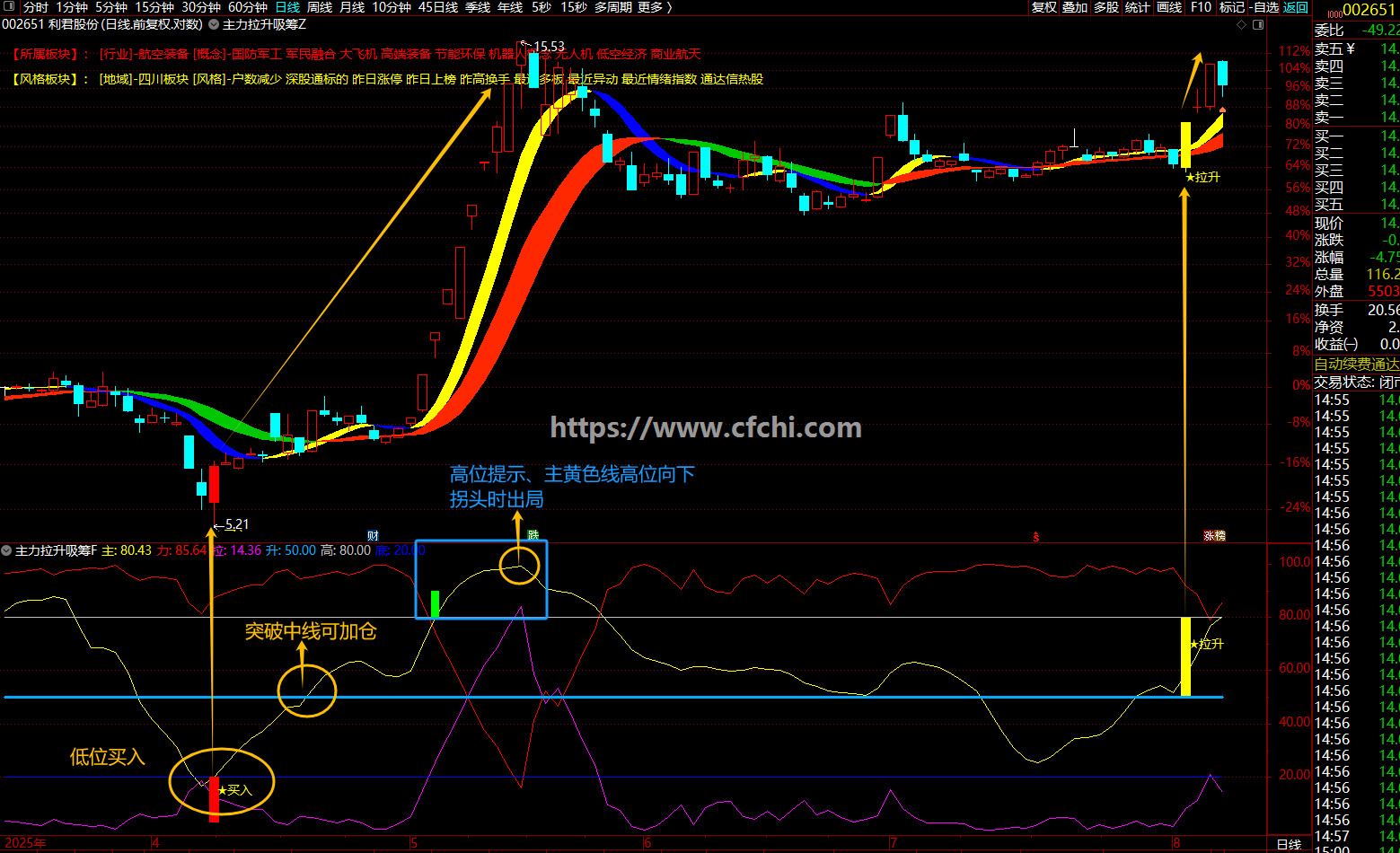
Task: Click the 2025年 date axis label
Action: 24,843
